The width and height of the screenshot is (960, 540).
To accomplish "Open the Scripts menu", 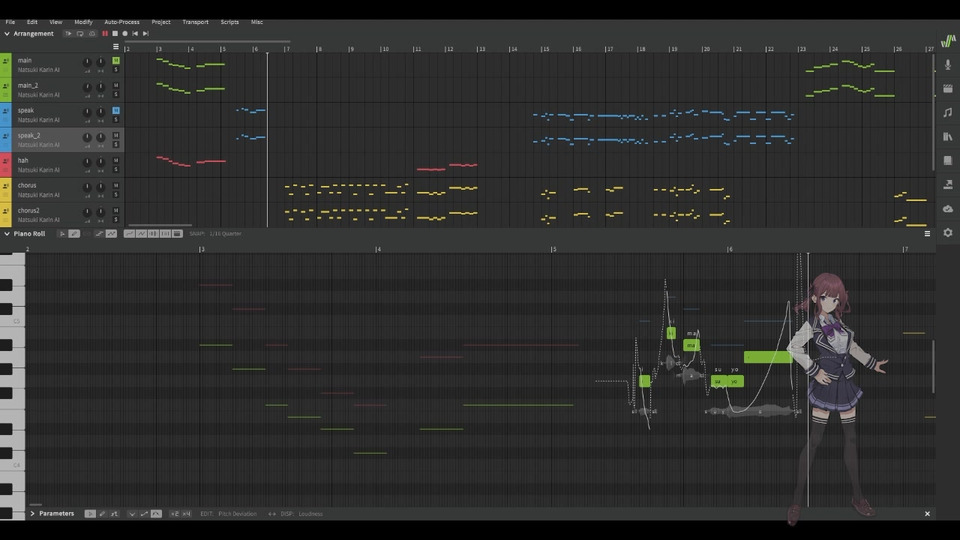I will coord(229,21).
